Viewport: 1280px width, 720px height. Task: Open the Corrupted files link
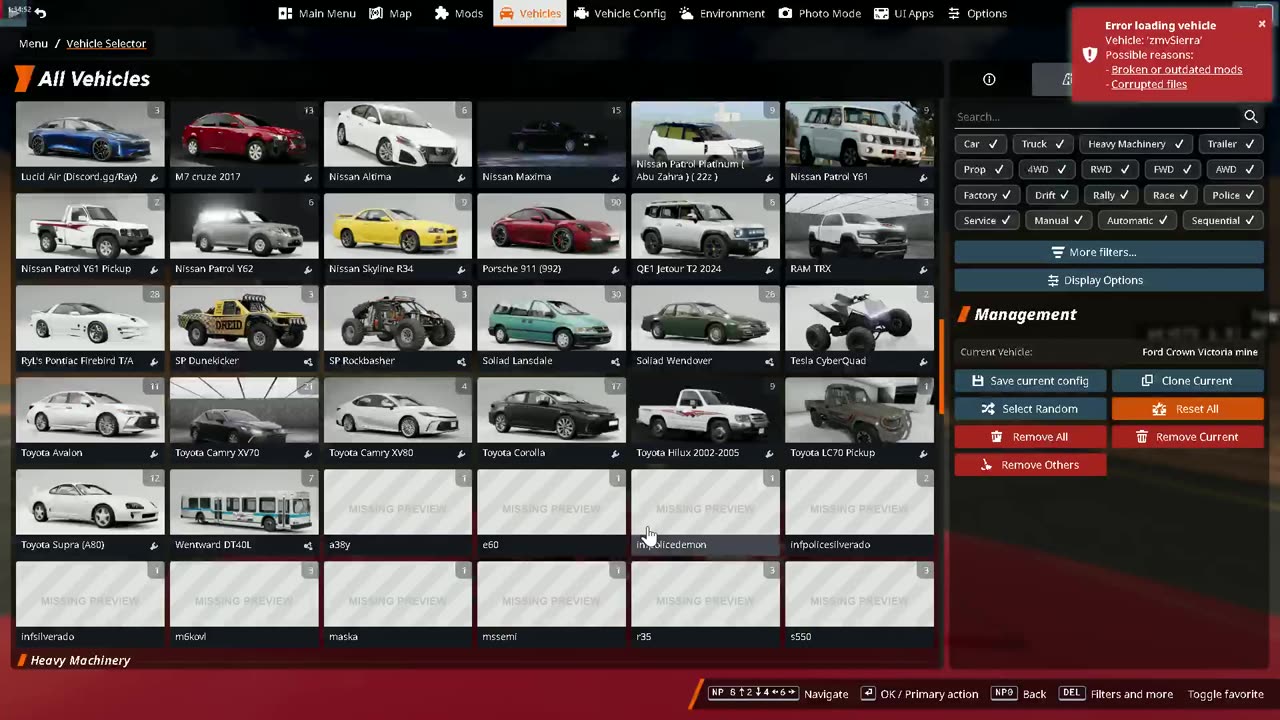click(x=1149, y=84)
